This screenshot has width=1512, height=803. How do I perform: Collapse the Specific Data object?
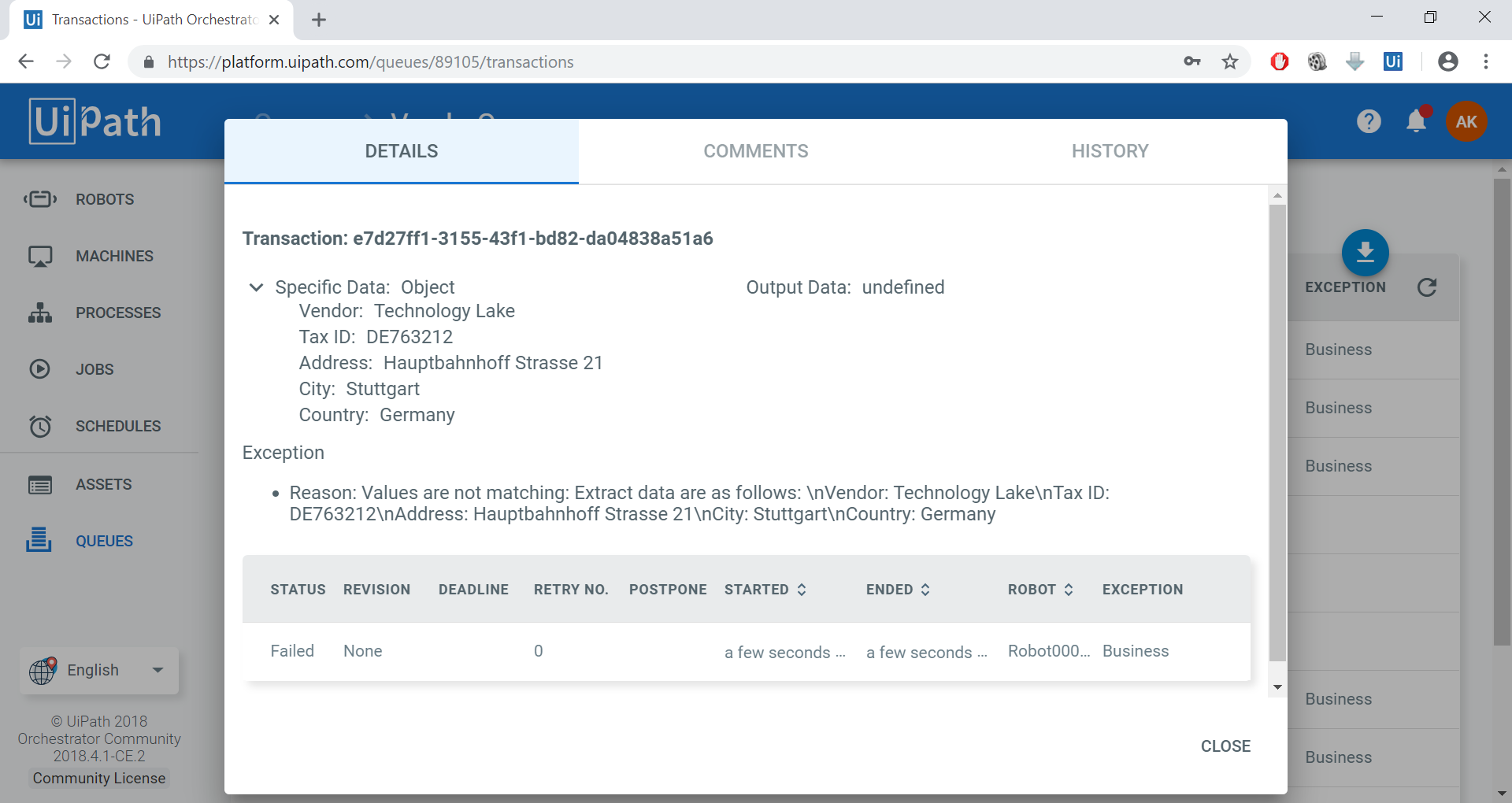coord(256,287)
